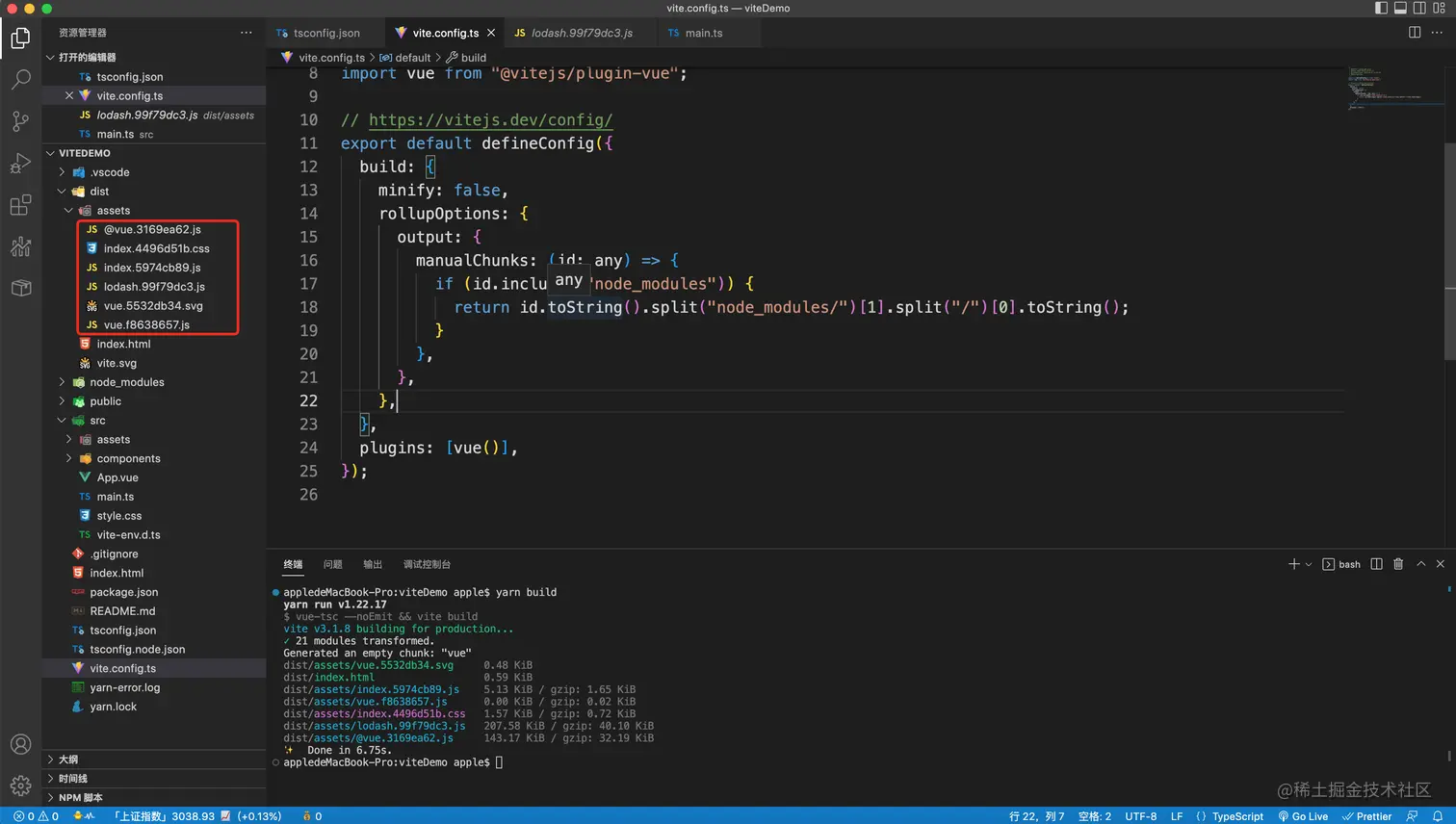Switch to the main.ts editor tab
The width and height of the screenshot is (1456, 824).
click(x=703, y=33)
